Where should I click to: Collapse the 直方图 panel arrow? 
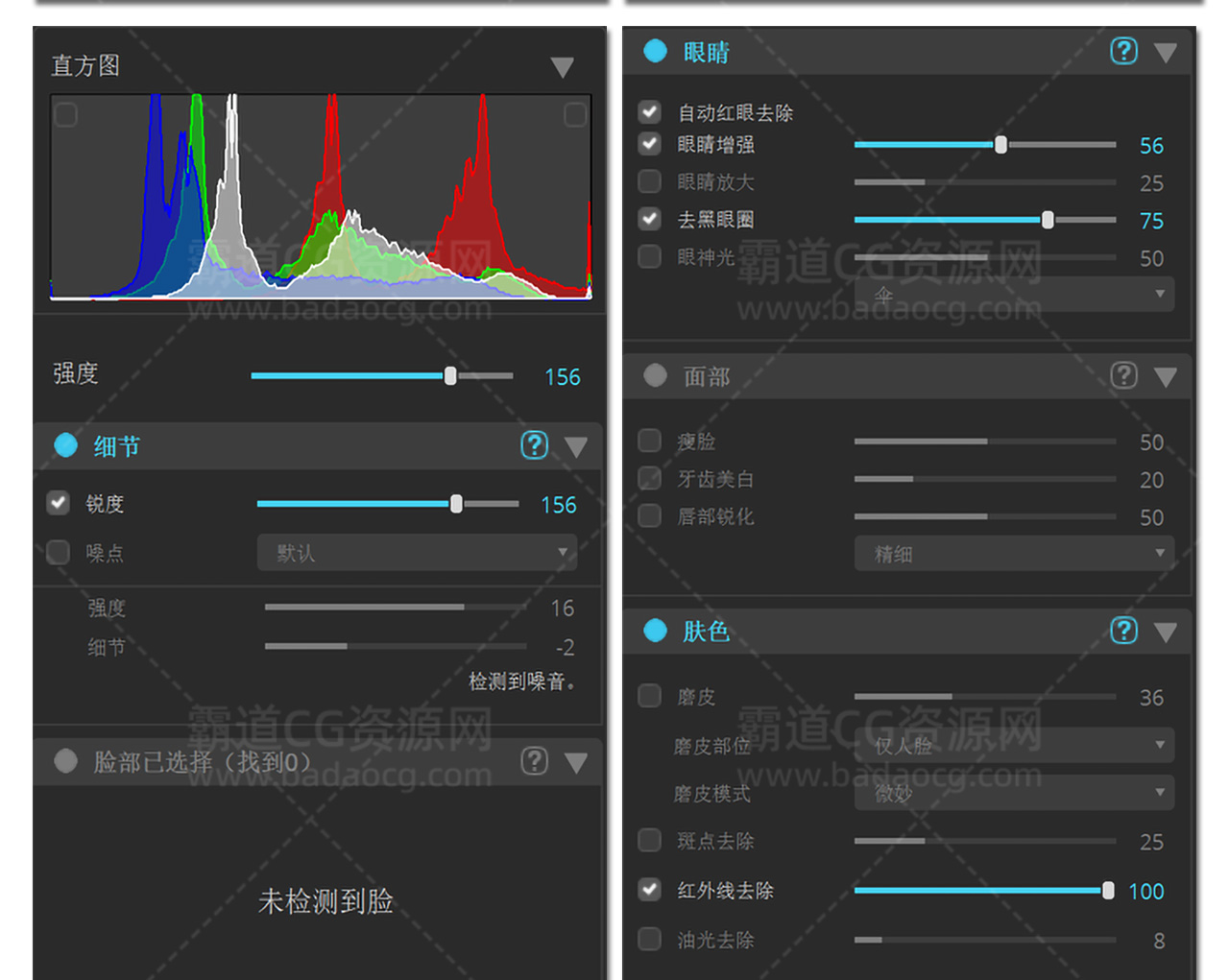(x=563, y=67)
